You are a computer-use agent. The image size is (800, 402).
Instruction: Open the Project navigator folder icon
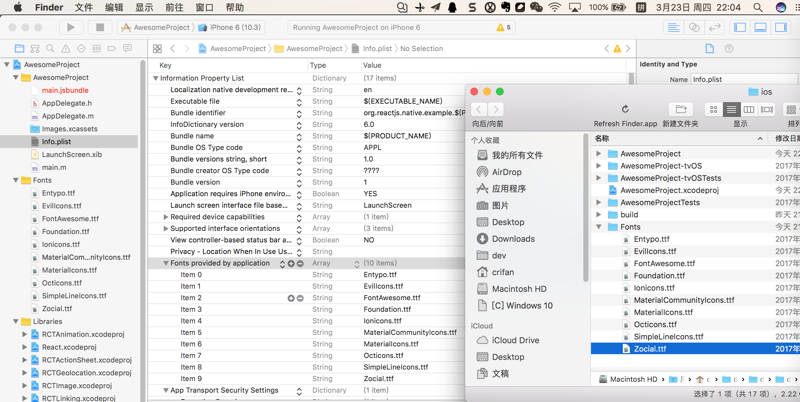(x=19, y=48)
